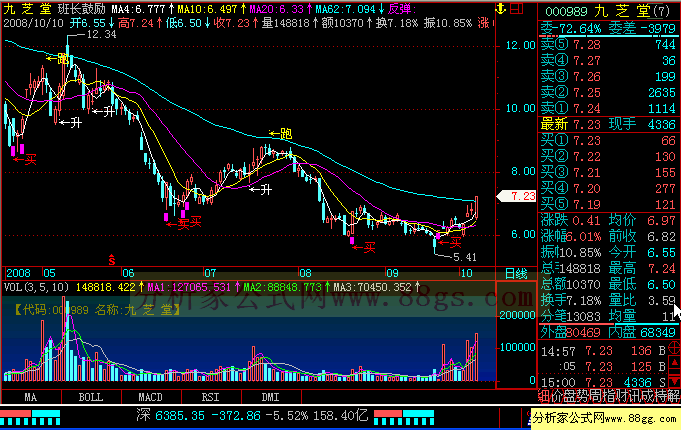
Task: Open the 解 tab at the far right
Action: coord(674,396)
